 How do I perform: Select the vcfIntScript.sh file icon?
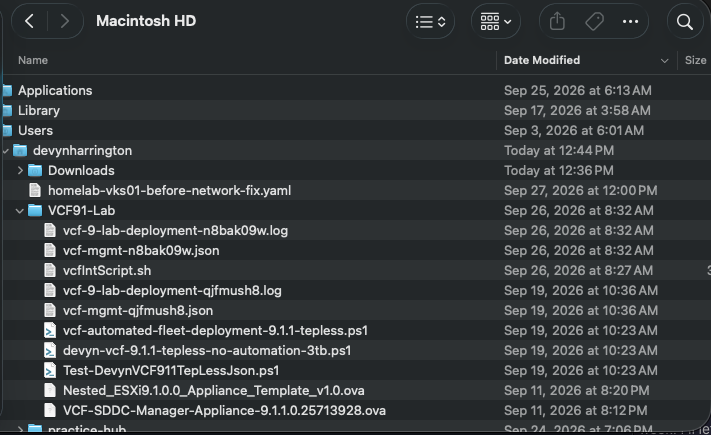(50, 270)
